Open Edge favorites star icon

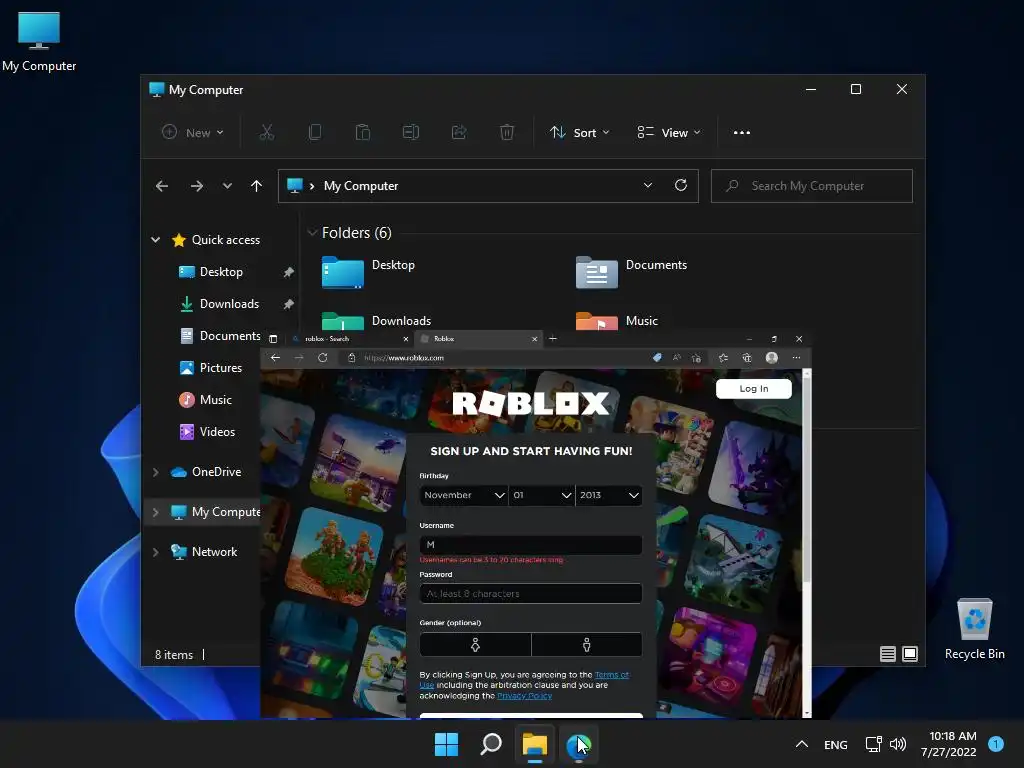click(723, 358)
